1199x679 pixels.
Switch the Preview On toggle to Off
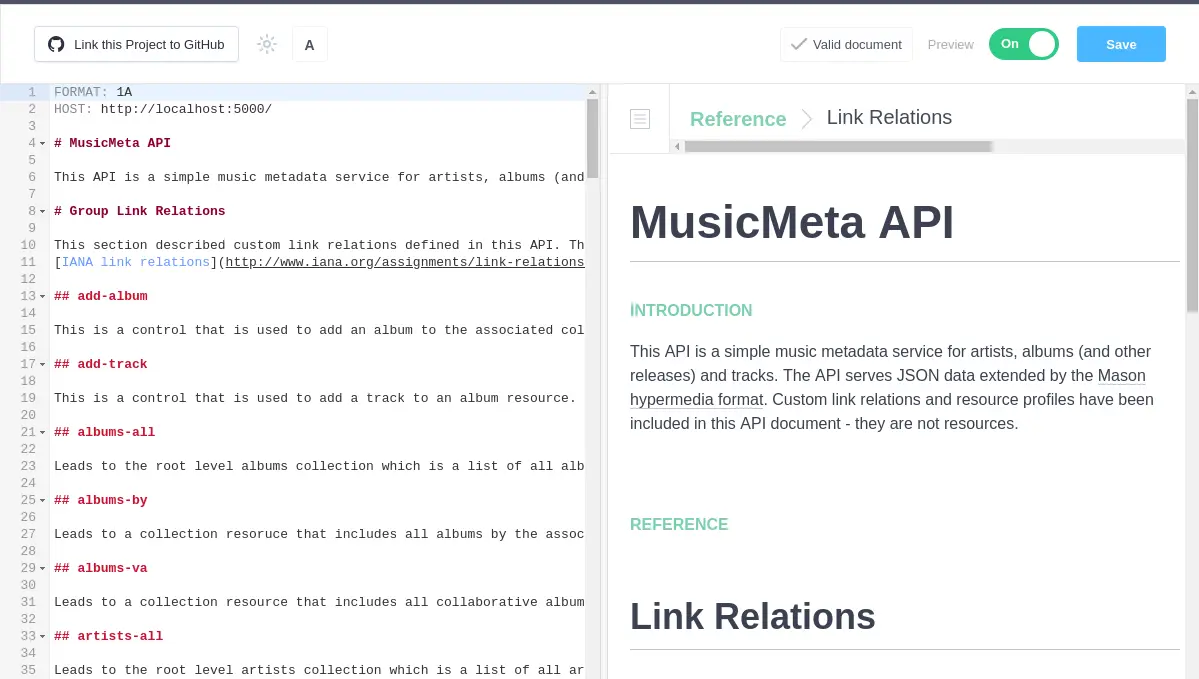coord(1023,44)
